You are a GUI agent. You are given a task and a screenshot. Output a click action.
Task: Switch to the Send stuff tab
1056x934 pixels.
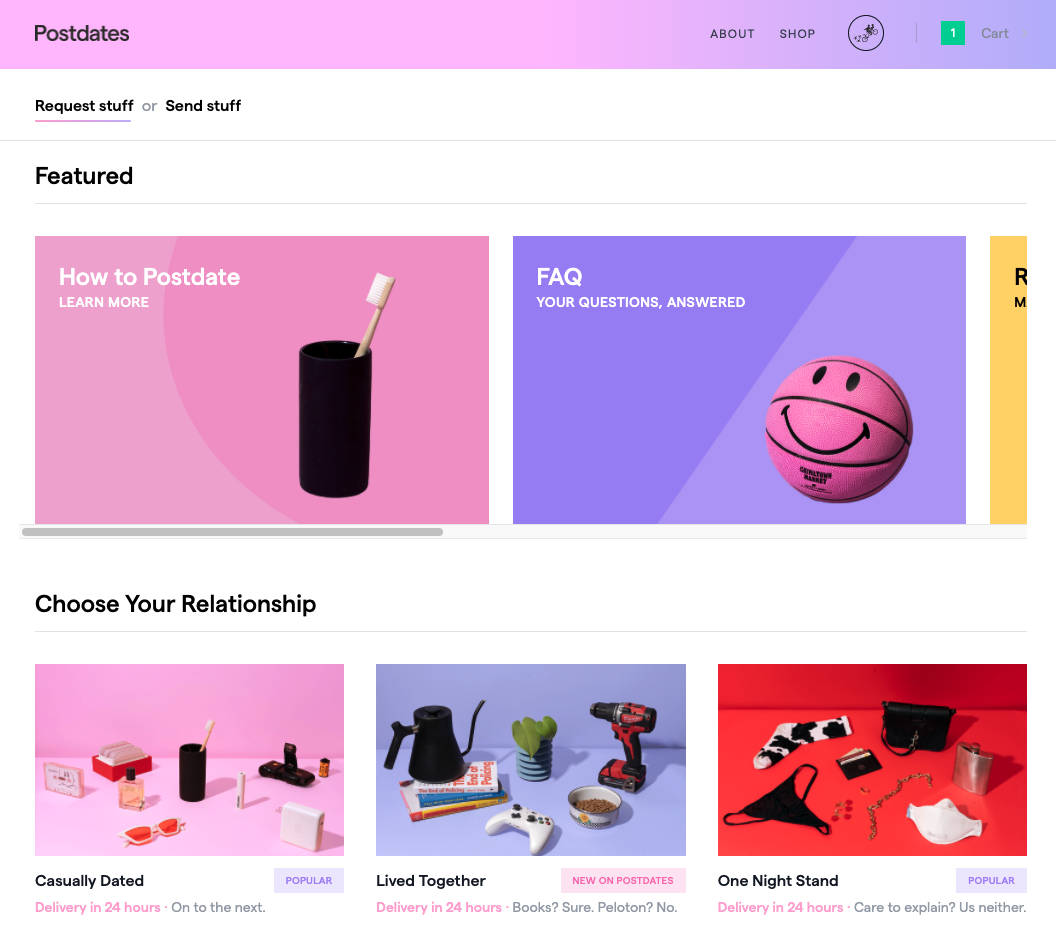point(203,106)
